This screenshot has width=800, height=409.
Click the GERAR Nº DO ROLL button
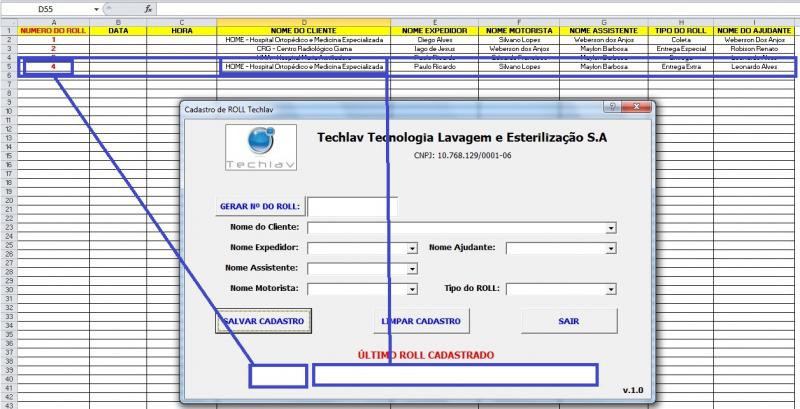click(260, 207)
